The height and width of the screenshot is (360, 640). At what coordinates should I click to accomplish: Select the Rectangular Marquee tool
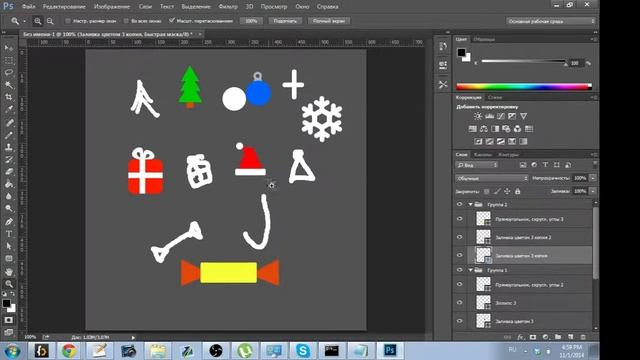coord(9,60)
